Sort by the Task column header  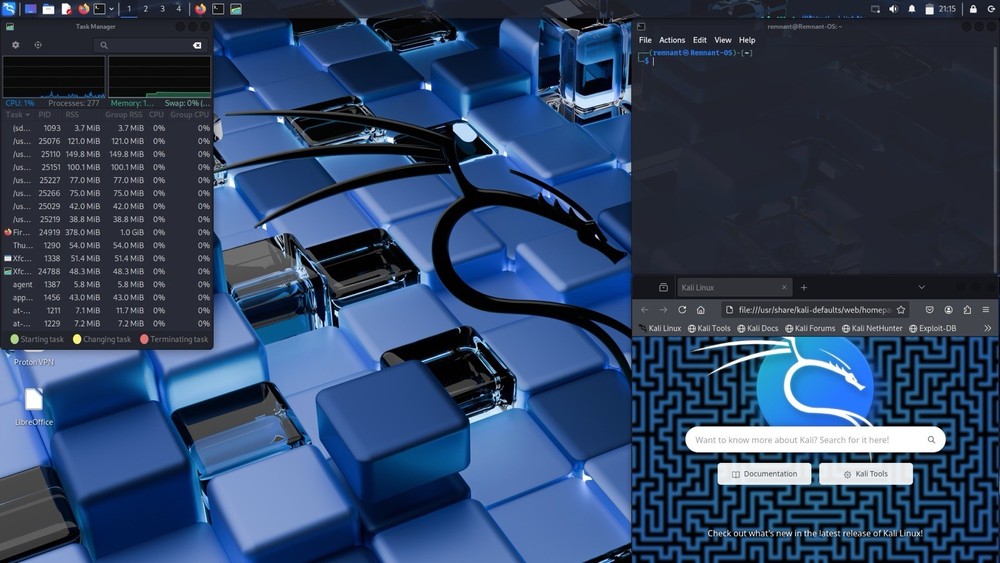point(18,115)
